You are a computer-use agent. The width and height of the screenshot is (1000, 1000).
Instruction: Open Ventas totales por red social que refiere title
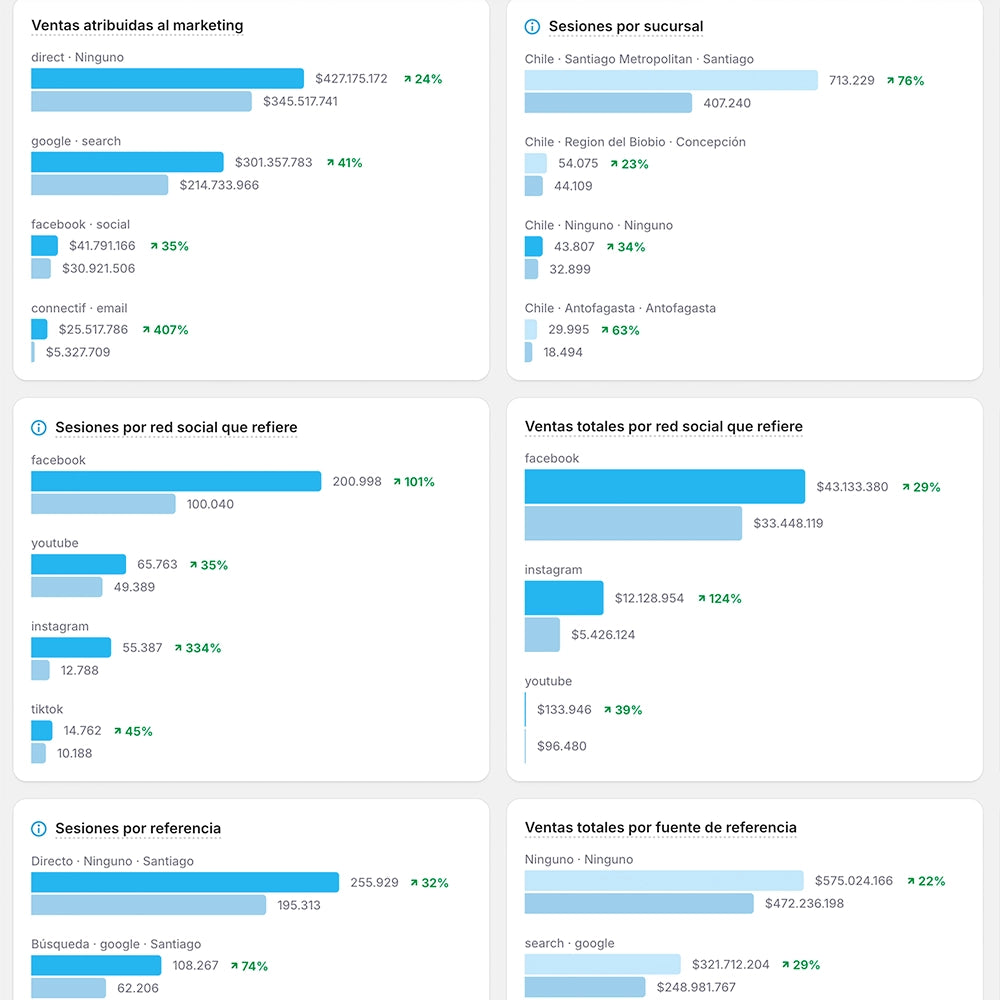click(x=663, y=427)
